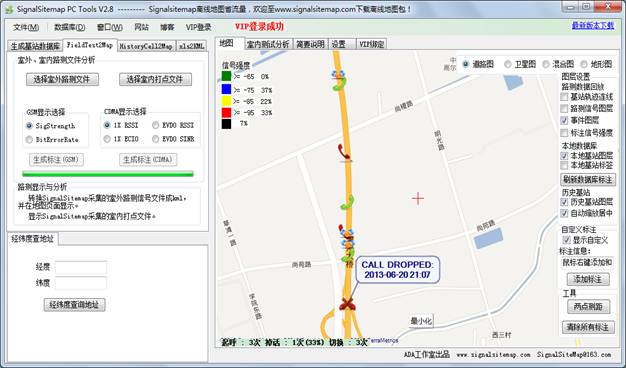This screenshot has width=626, height=368.
Task: Uncheck the 事件图层 checkbox
Action: (565, 120)
